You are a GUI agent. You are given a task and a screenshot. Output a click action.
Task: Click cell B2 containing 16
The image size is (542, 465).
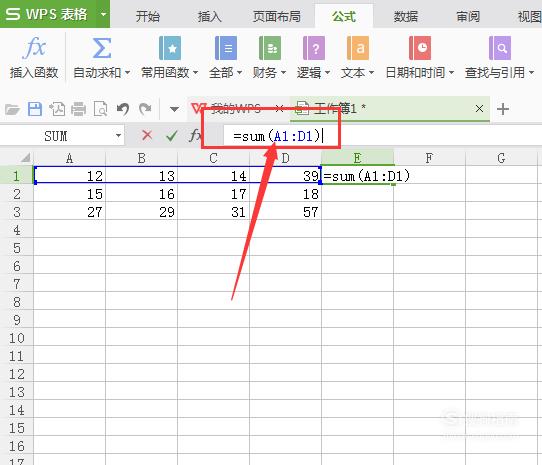[x=141, y=194]
